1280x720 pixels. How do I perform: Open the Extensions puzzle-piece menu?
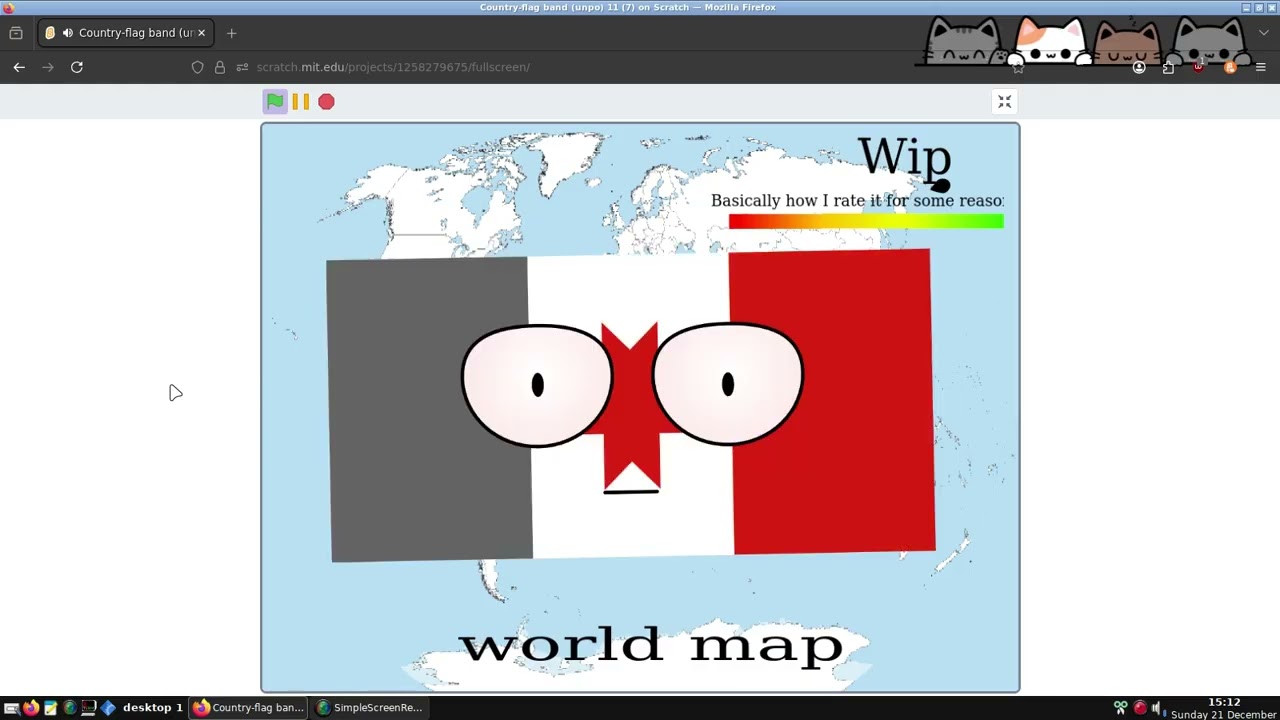[x=1168, y=67]
